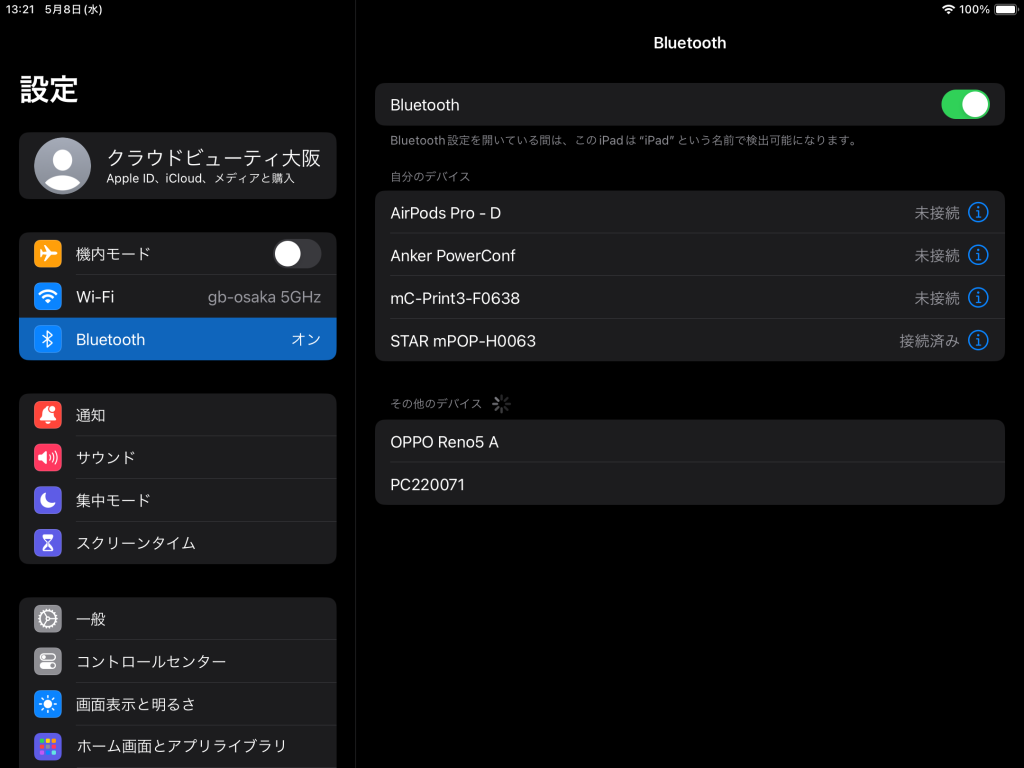
Task: Open info for STAR mPOP-H0063
Action: (978, 341)
